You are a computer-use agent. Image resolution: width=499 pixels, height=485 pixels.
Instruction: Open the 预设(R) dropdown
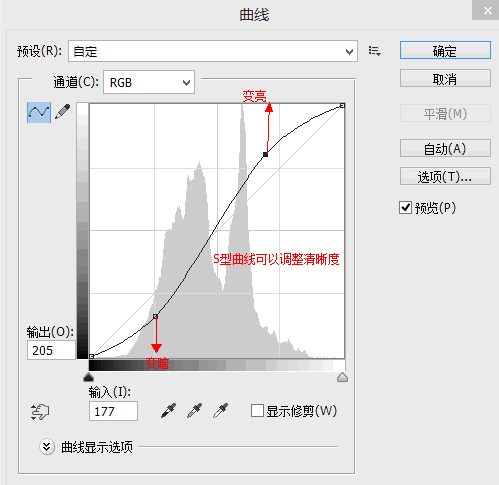click(213, 51)
